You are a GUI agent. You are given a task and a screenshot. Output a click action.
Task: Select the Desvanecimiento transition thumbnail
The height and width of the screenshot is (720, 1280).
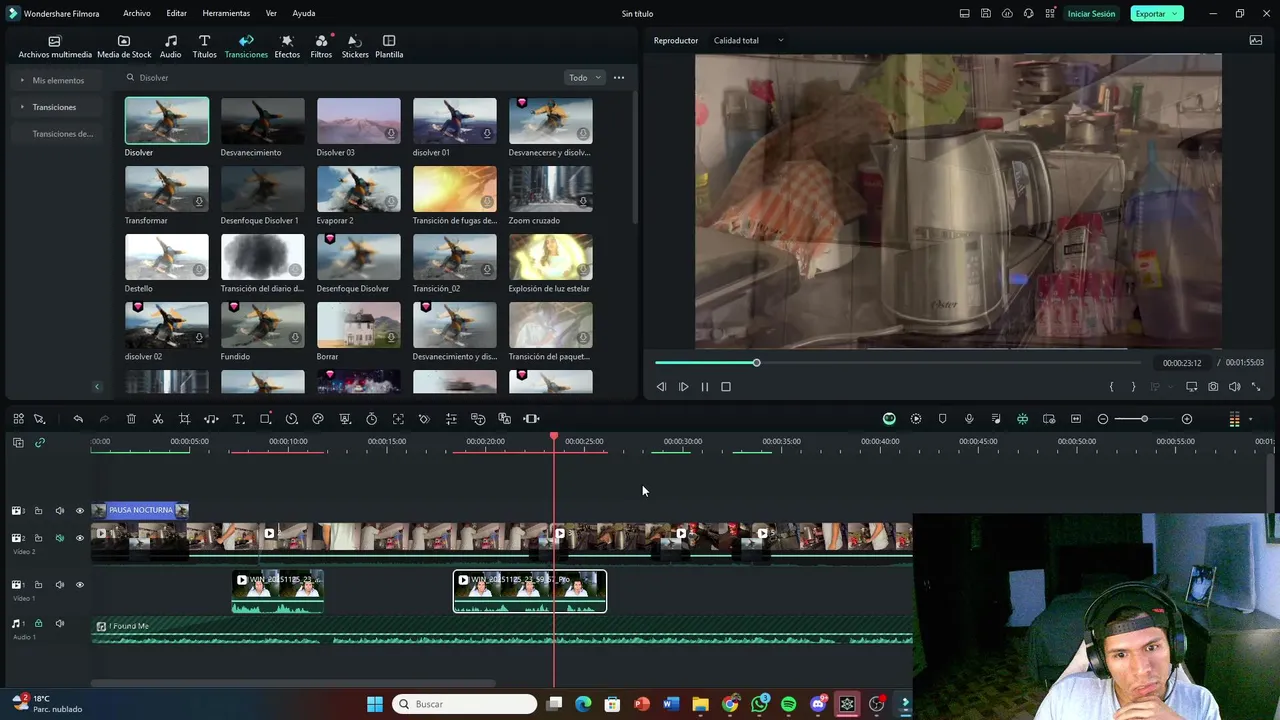click(x=263, y=121)
